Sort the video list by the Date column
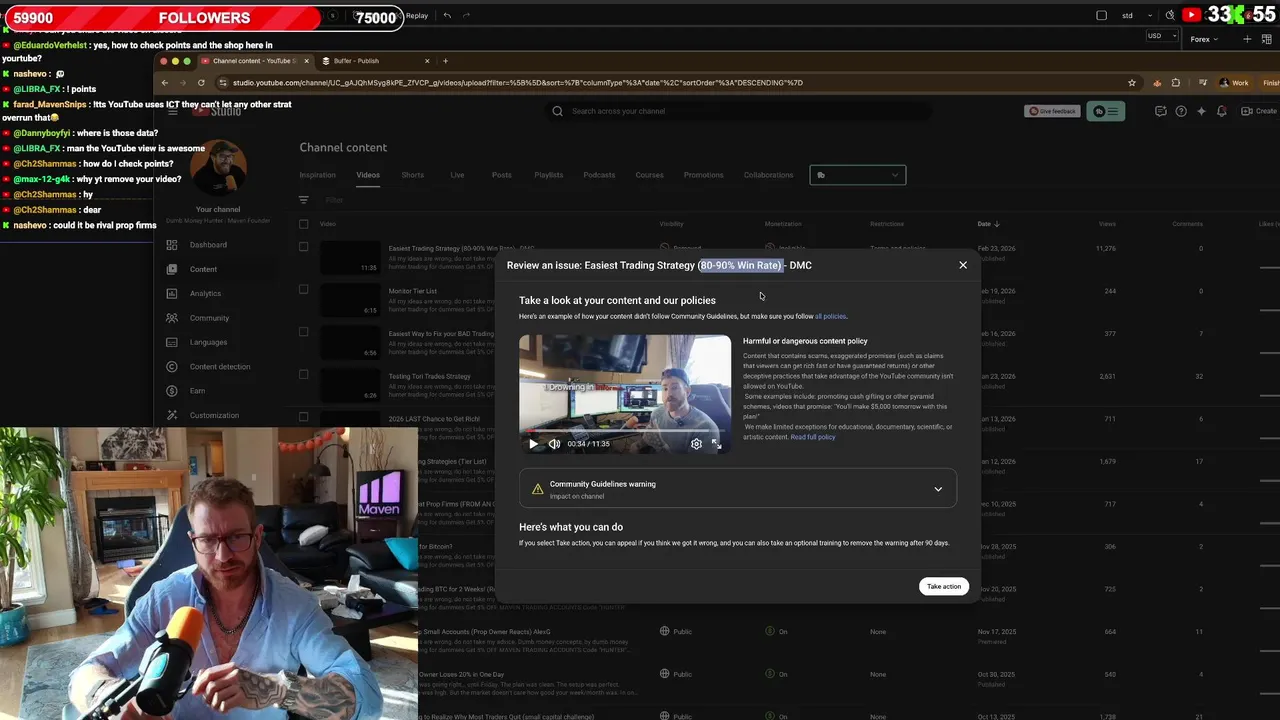The image size is (1280, 720). click(988, 224)
